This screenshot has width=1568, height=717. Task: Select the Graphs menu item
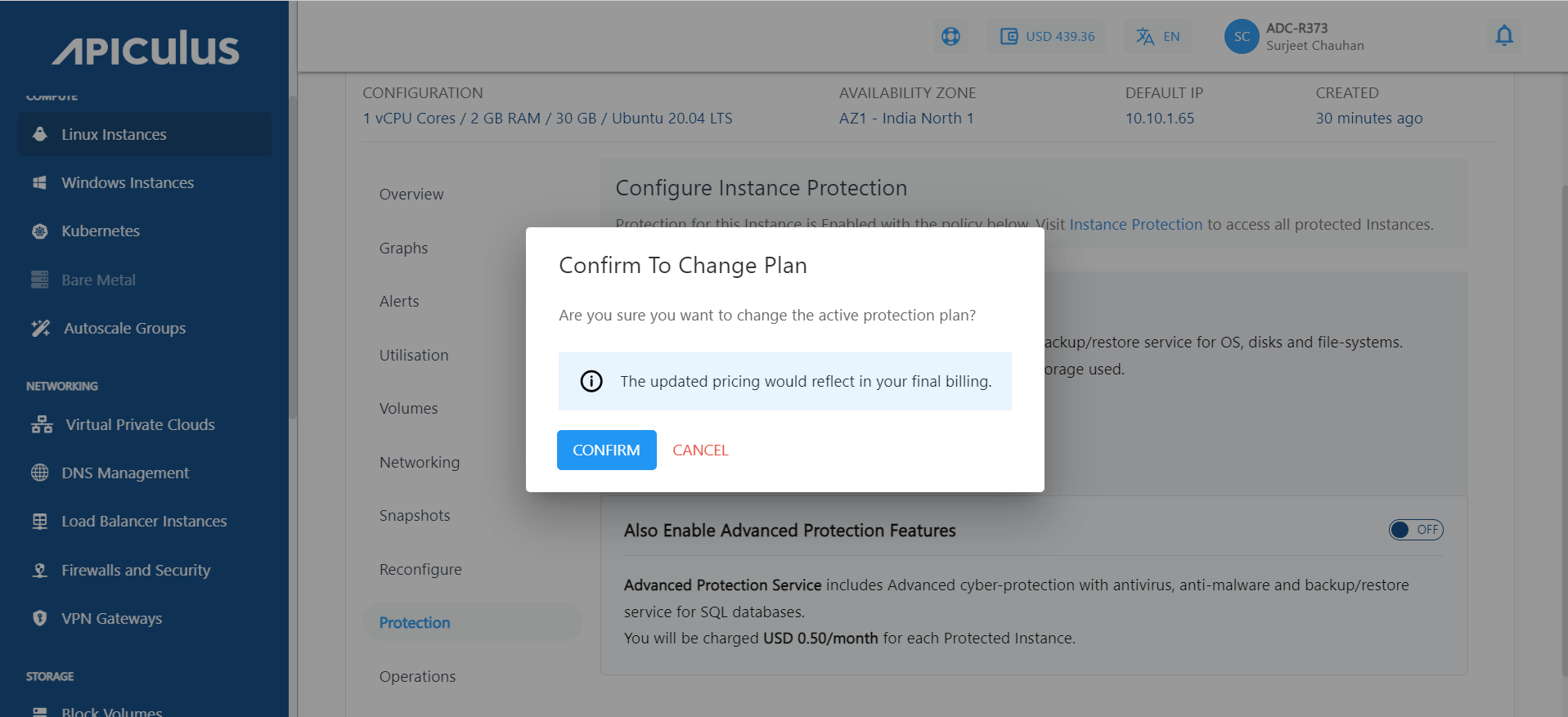pos(403,248)
